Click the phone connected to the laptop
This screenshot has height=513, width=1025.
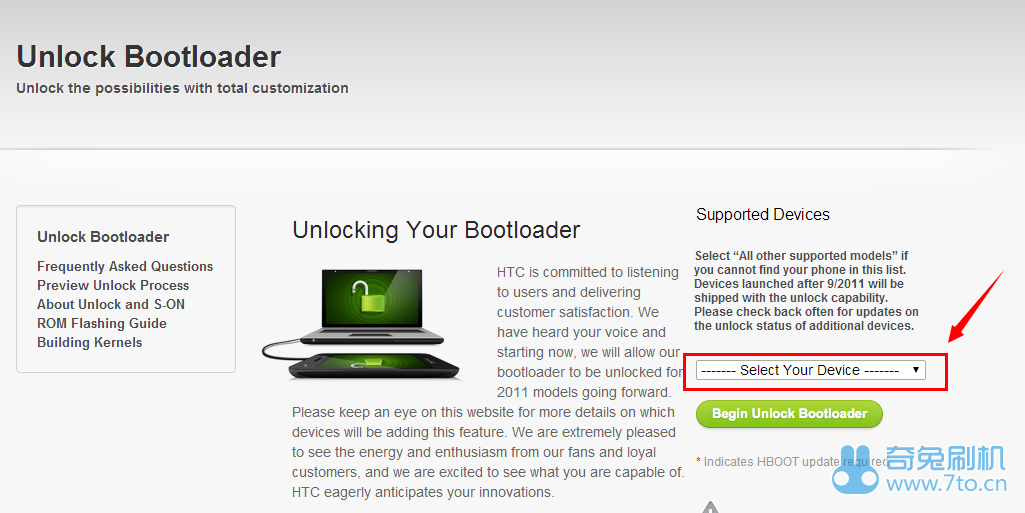[x=374, y=366]
